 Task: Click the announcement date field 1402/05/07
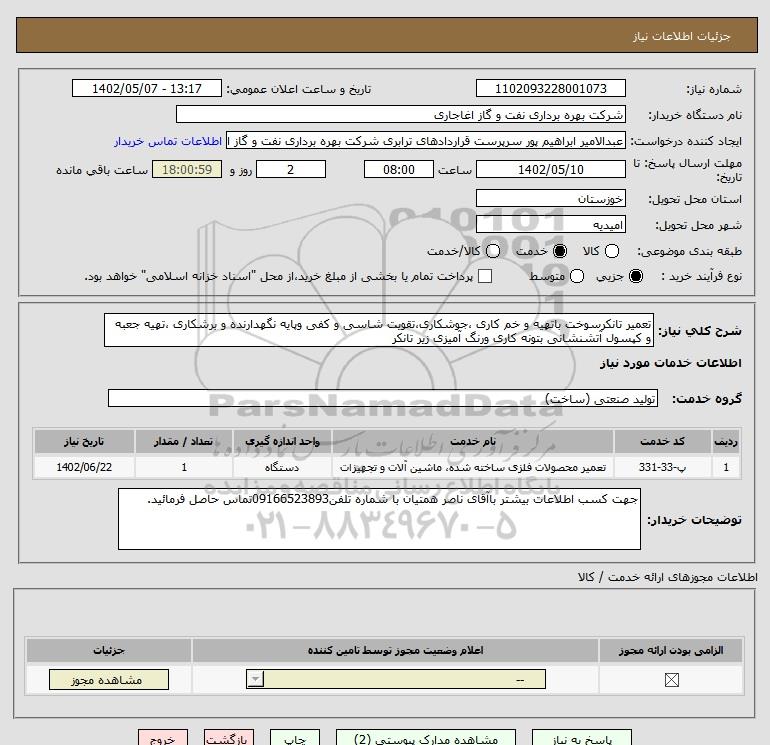pos(147,89)
